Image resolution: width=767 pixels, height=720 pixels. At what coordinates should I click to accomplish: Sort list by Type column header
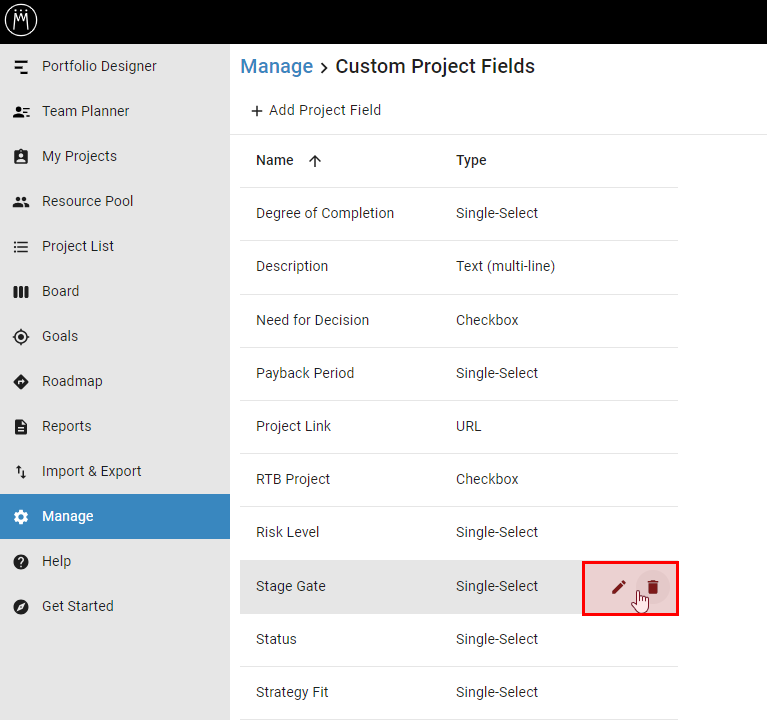coord(471,160)
